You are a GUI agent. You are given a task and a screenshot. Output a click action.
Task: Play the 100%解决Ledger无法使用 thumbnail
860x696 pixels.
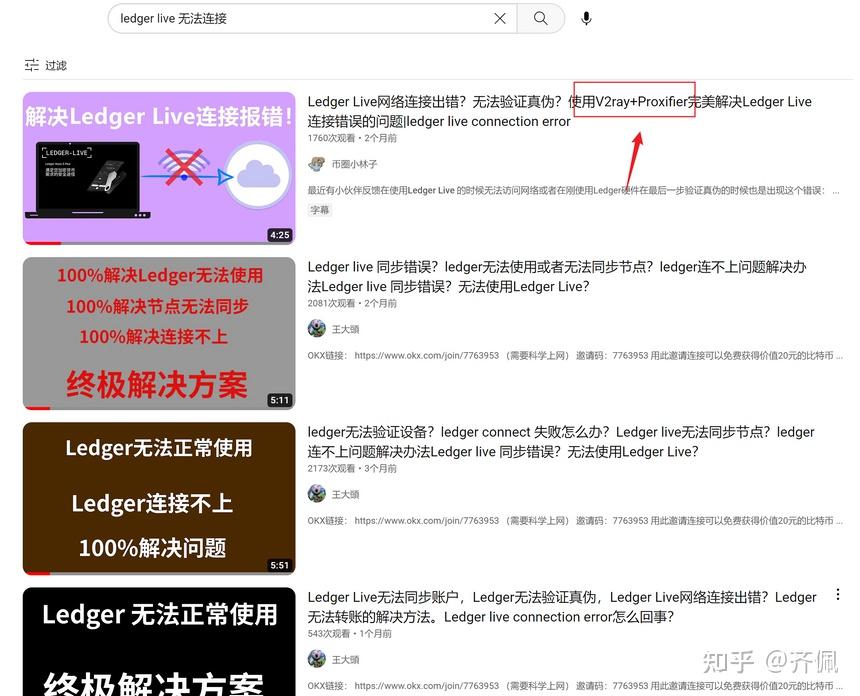point(158,333)
